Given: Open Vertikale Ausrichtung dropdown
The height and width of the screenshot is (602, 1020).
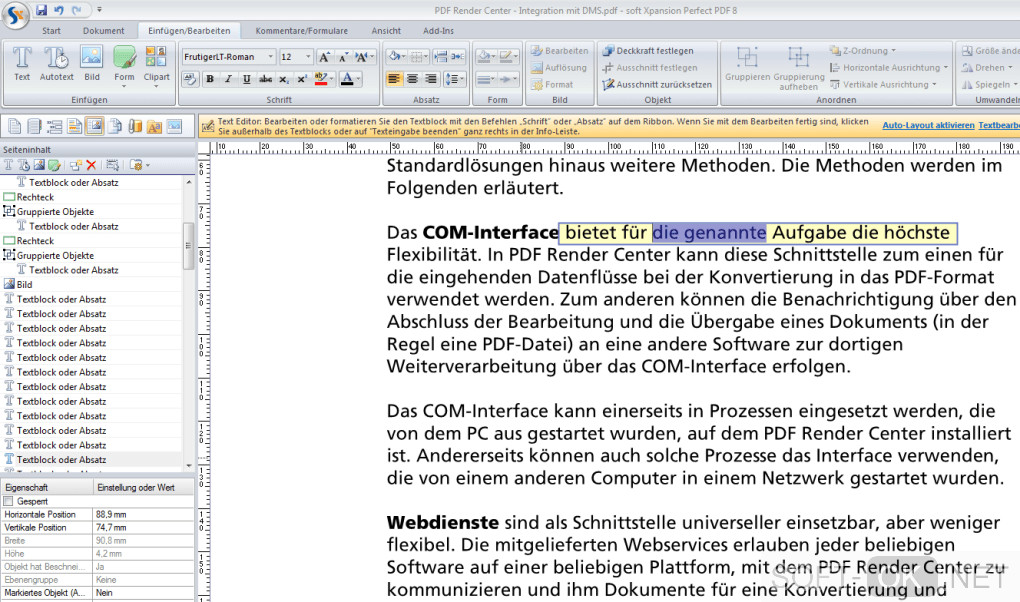Looking at the screenshot, I should (x=883, y=85).
